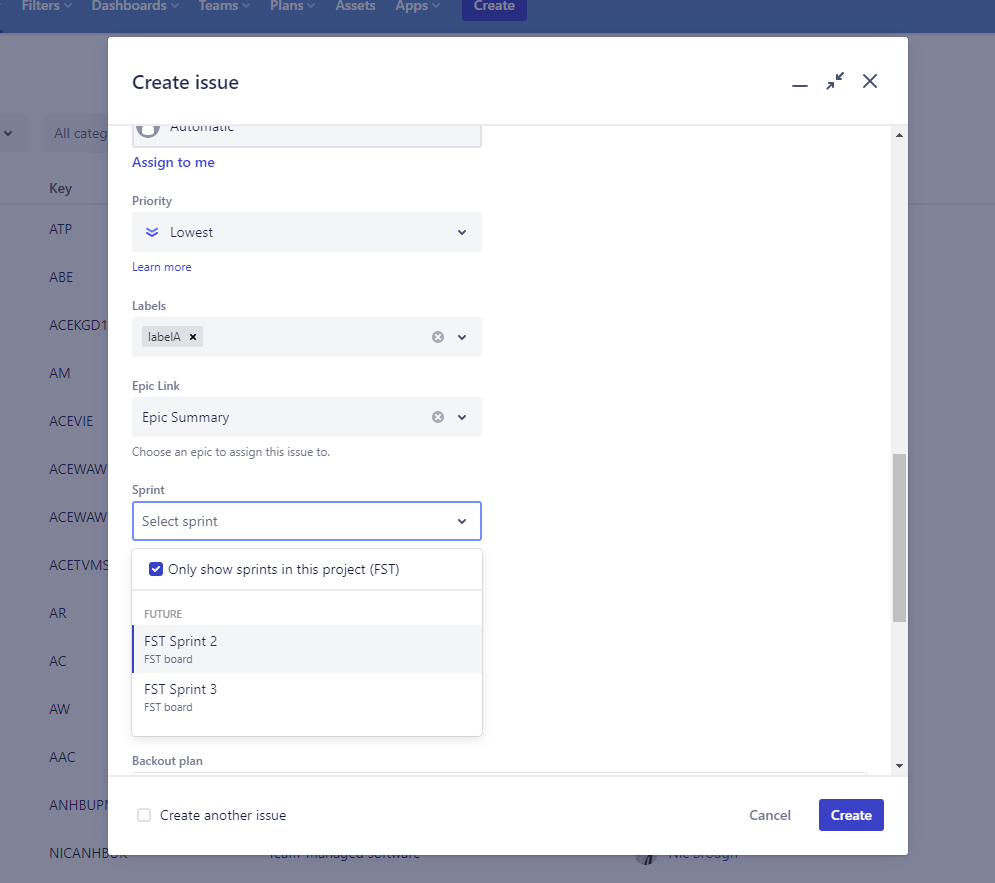Select FST Sprint 3 option
This screenshot has height=883, width=995.
coord(306,697)
